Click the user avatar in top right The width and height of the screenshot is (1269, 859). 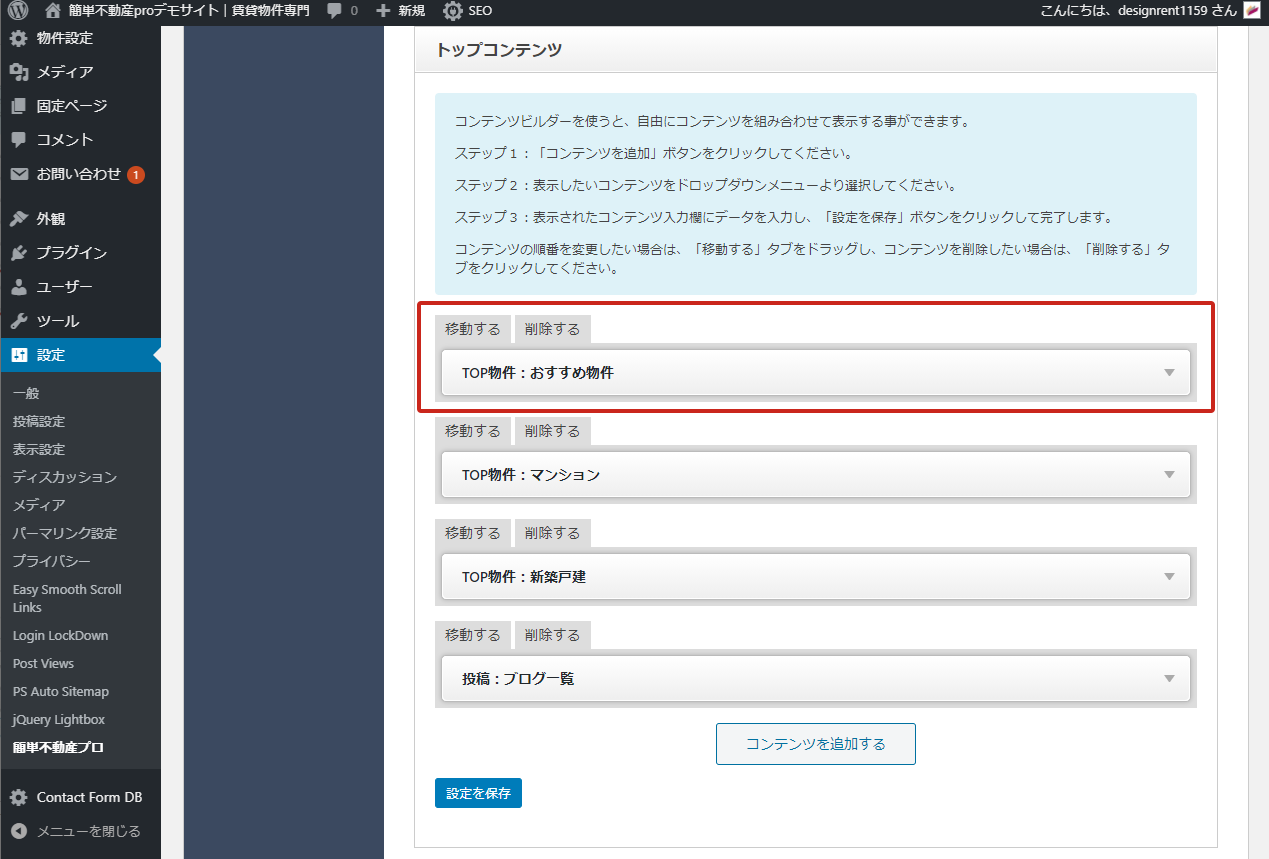coord(1252,11)
